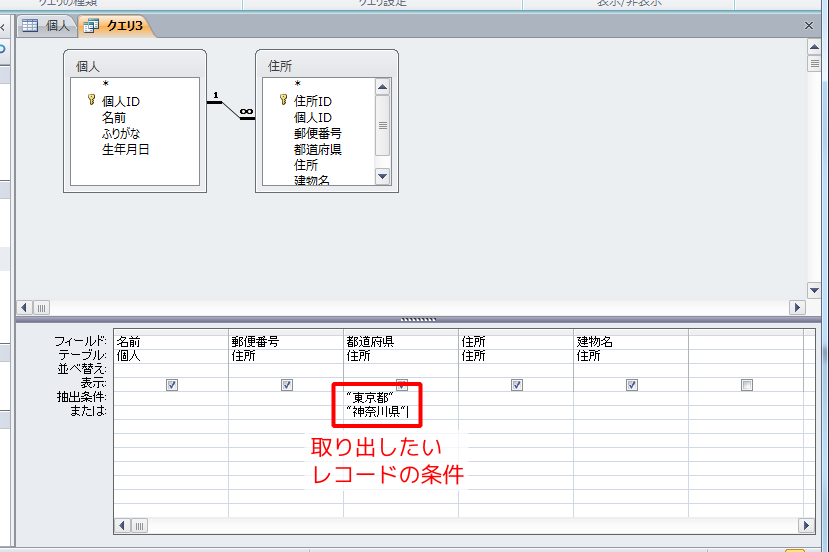This screenshot has width=829, height=552.
Task: Toggle 表示 checkbox for 都道府県 column
Action: point(402,384)
